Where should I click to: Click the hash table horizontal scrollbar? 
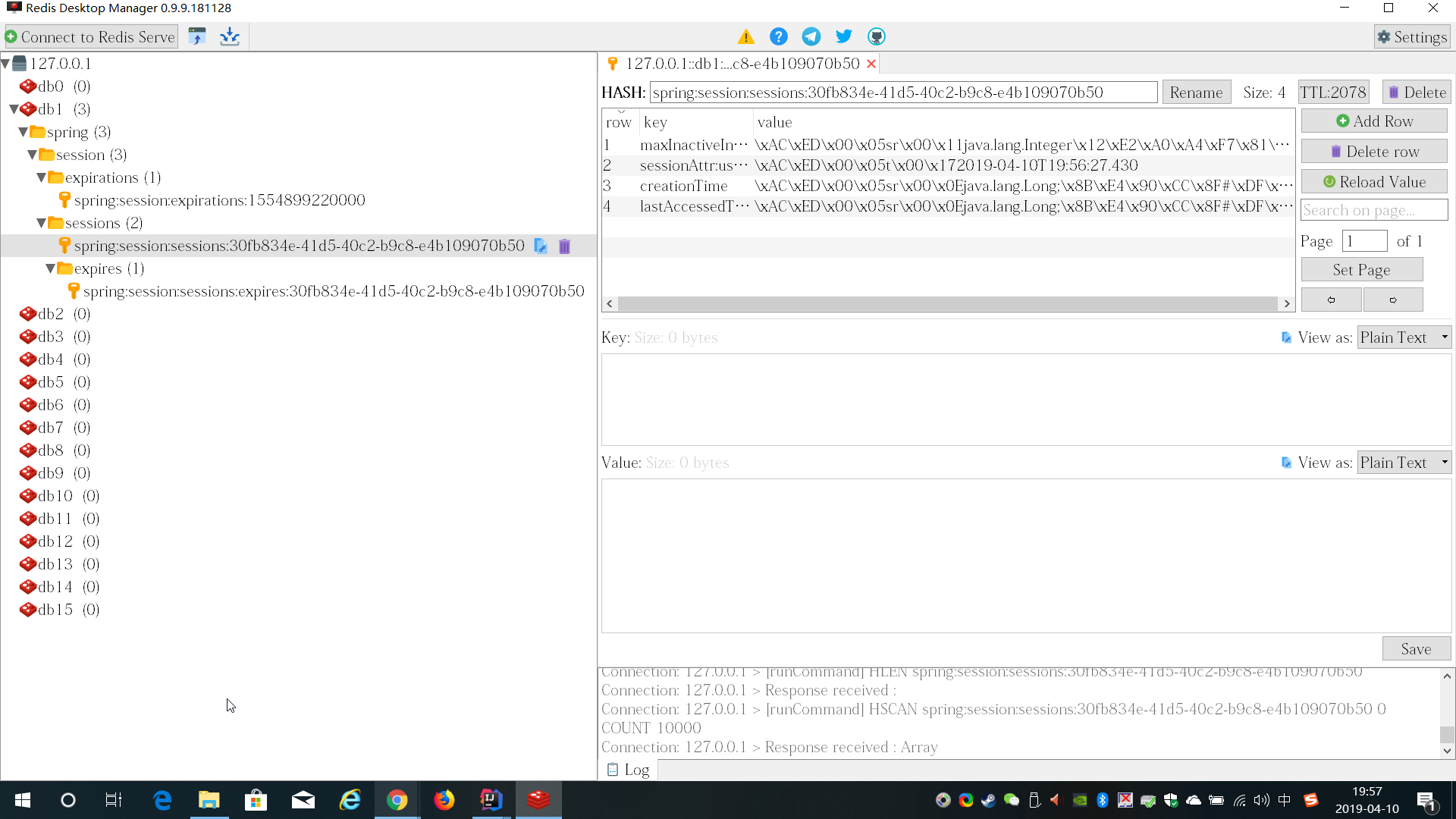point(947,303)
